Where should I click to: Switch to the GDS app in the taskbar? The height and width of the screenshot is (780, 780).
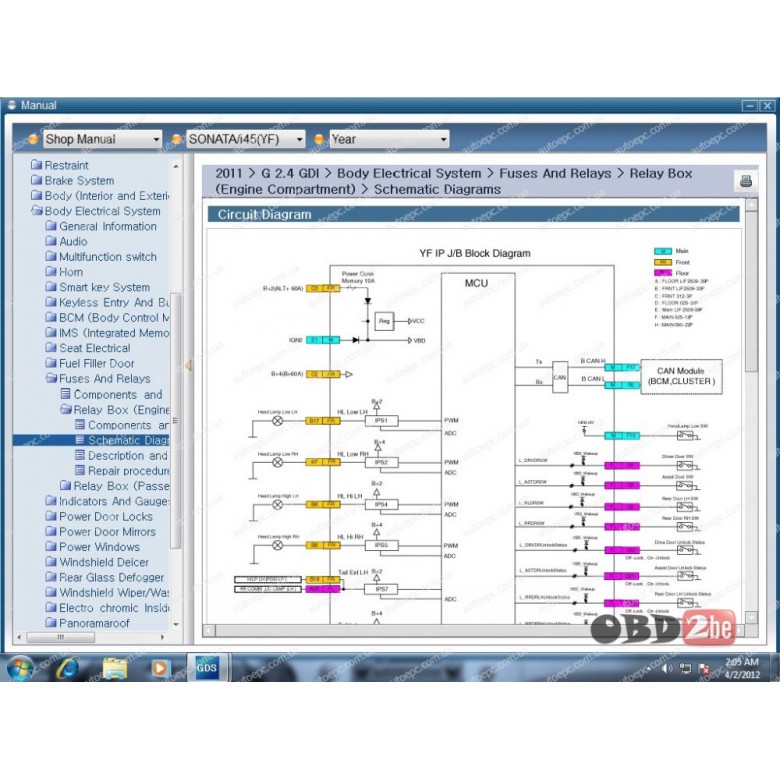pos(206,667)
